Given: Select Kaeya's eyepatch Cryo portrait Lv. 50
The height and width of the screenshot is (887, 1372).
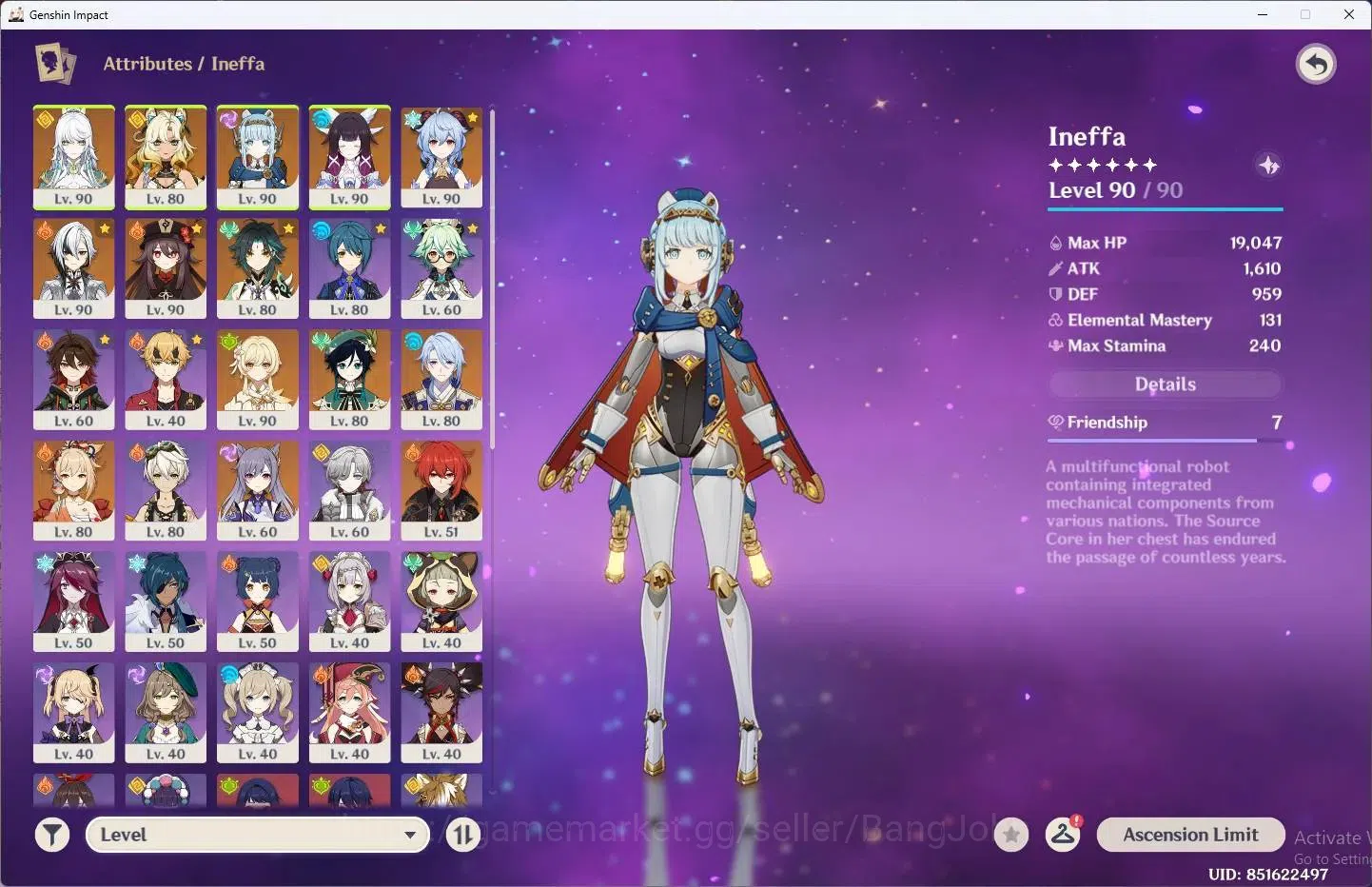Looking at the screenshot, I should pyautogui.click(x=166, y=601).
